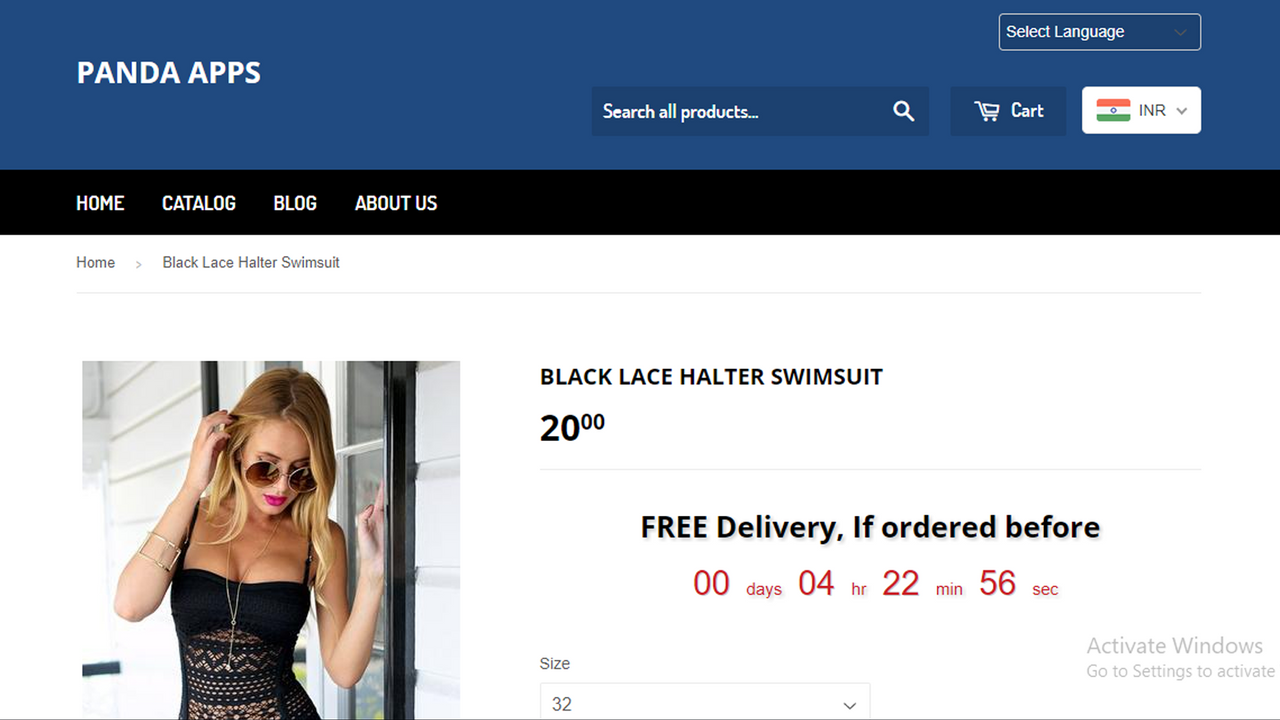Screen dimensions: 1280x720
Task: Click the breadcrumb separator arrow
Action: click(139, 264)
